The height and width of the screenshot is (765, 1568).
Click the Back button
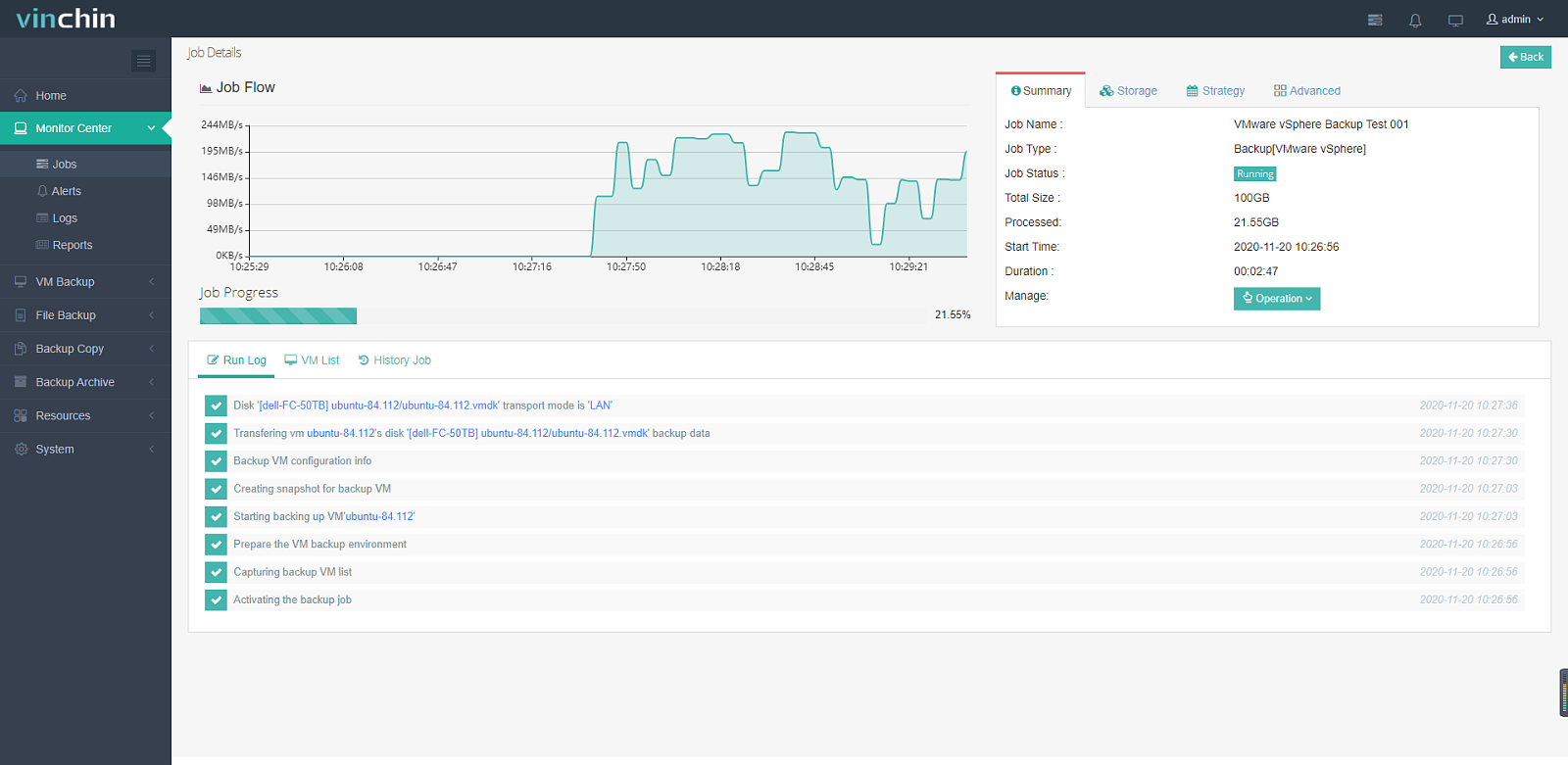click(1526, 57)
